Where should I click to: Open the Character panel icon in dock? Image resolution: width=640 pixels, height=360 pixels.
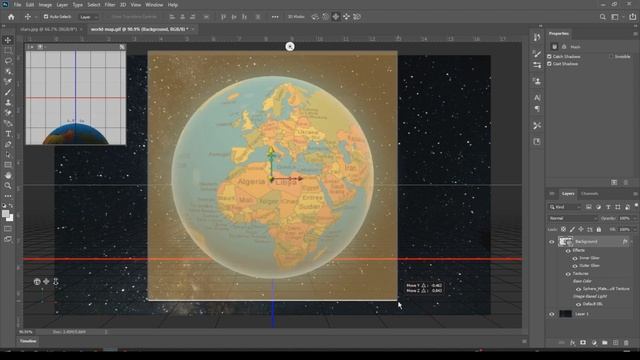537,98
